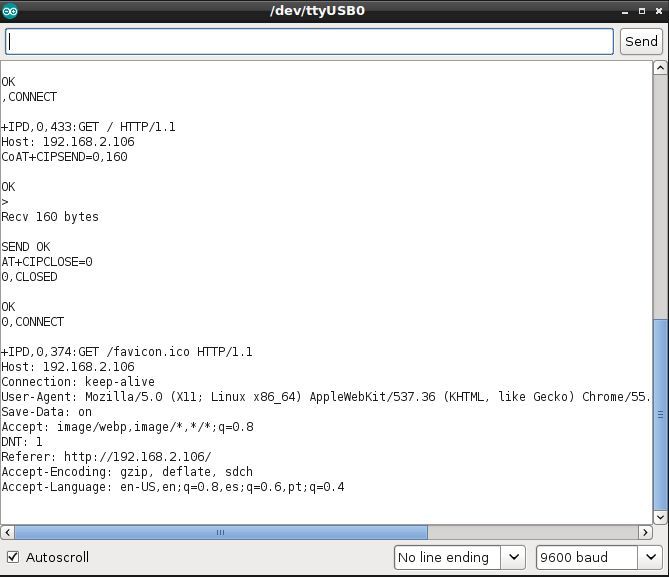Click the 'Referer: http://192.168.2.106/' line
Viewport: 669px width, 578px height.
tap(106, 457)
